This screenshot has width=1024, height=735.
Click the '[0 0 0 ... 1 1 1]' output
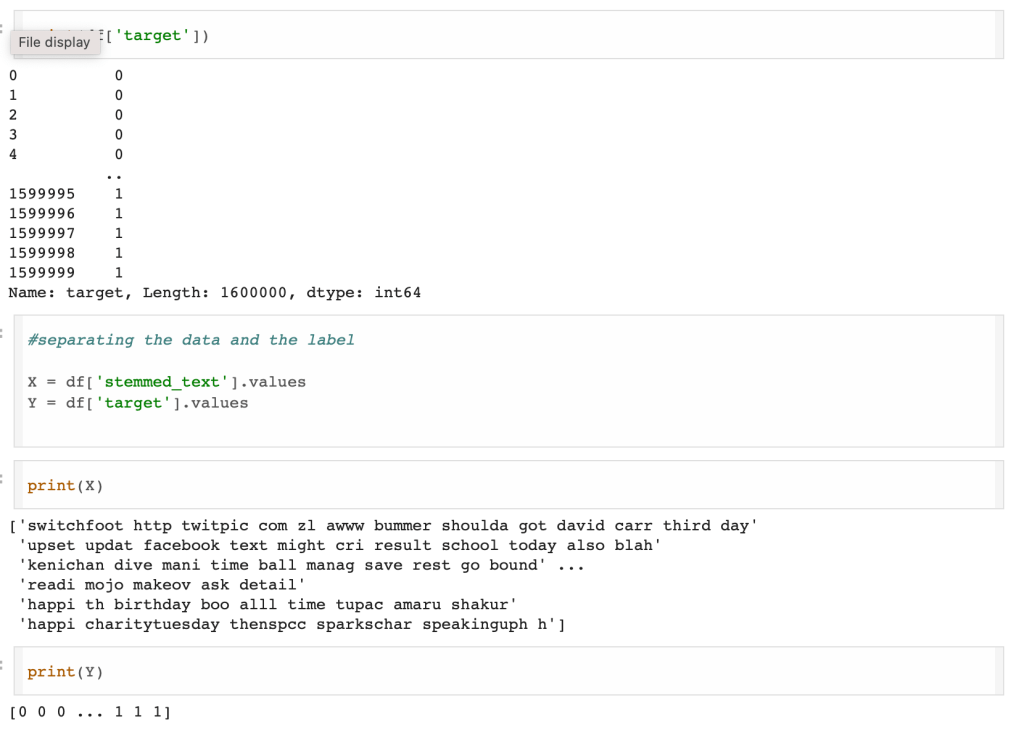(90, 712)
